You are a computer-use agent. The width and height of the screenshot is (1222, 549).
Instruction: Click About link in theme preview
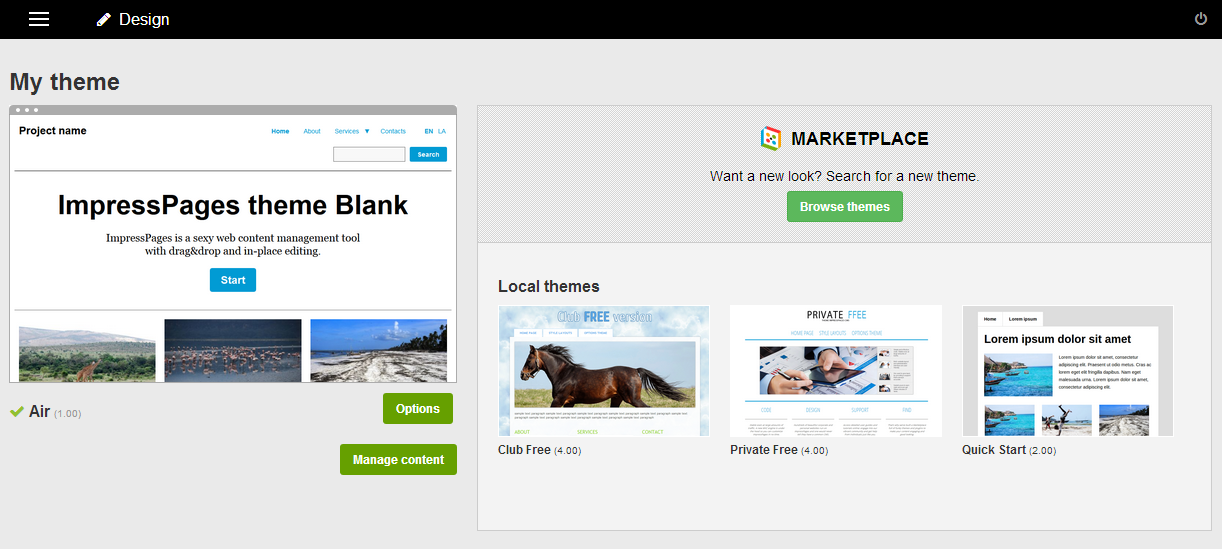[x=312, y=131]
